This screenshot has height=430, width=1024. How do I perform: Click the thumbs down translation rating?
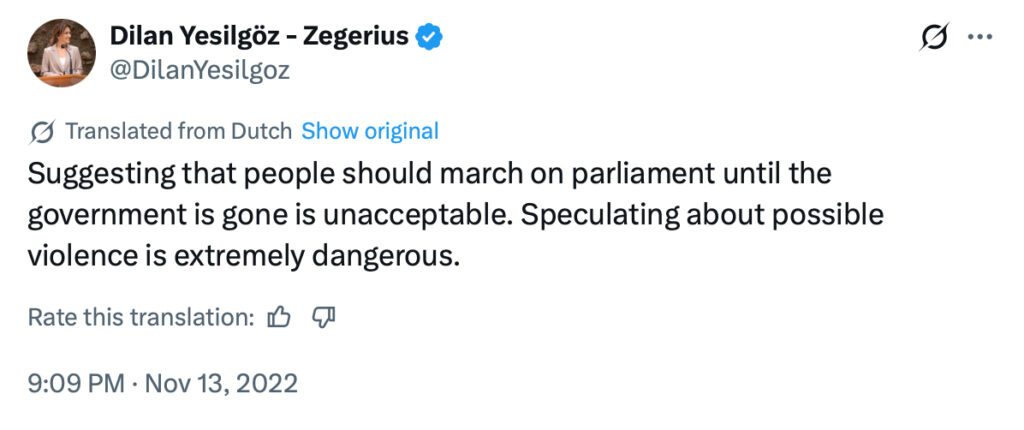coord(323,318)
